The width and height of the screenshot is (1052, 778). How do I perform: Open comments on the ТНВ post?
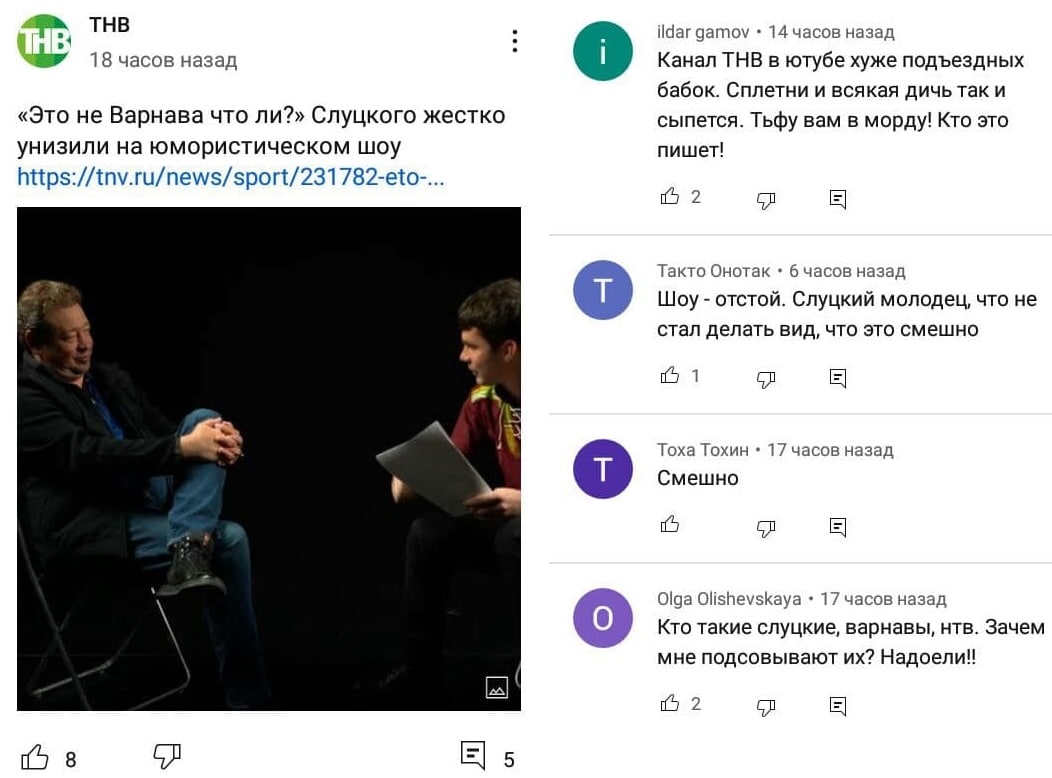point(473,756)
